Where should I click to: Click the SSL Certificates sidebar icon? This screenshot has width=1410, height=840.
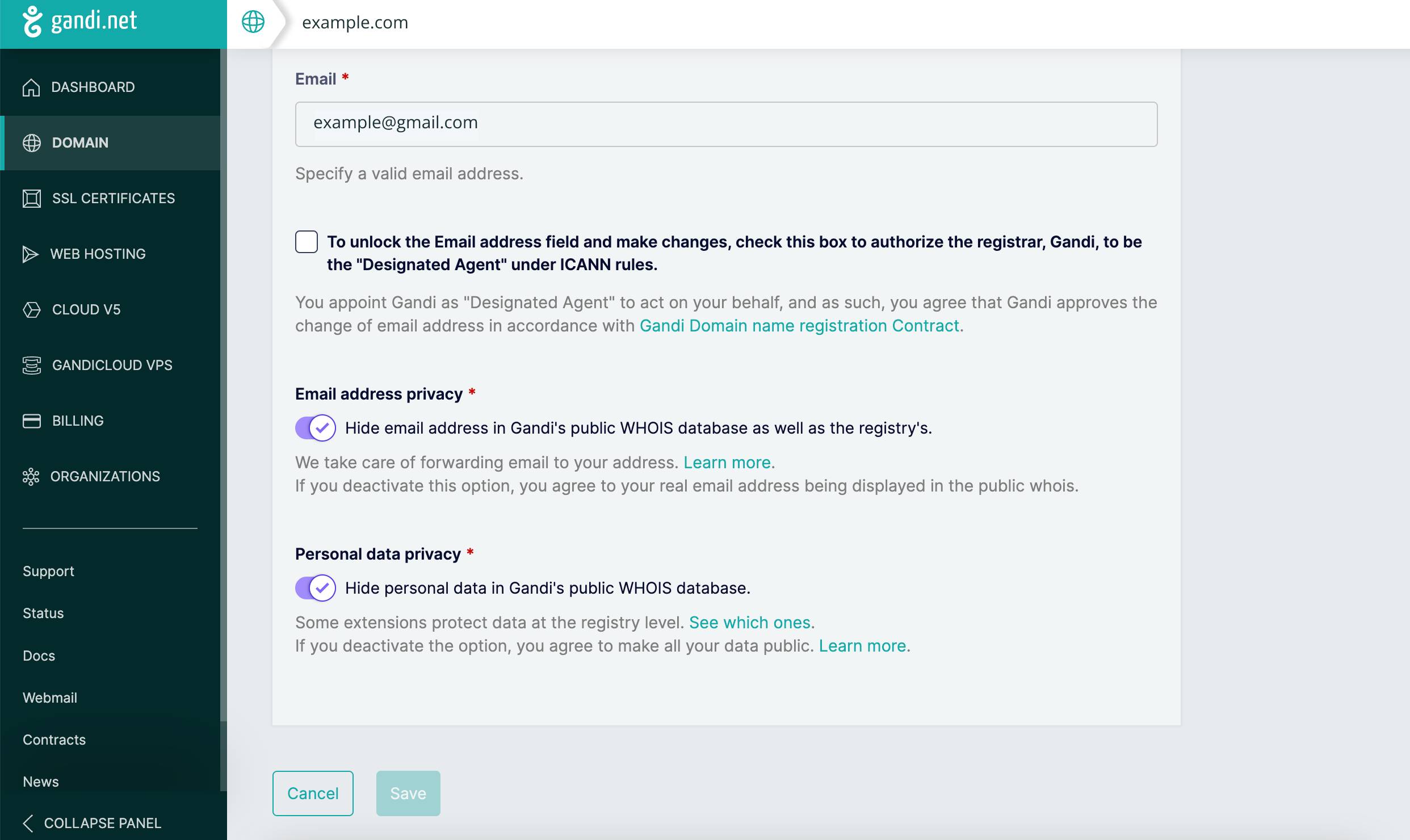[32, 199]
